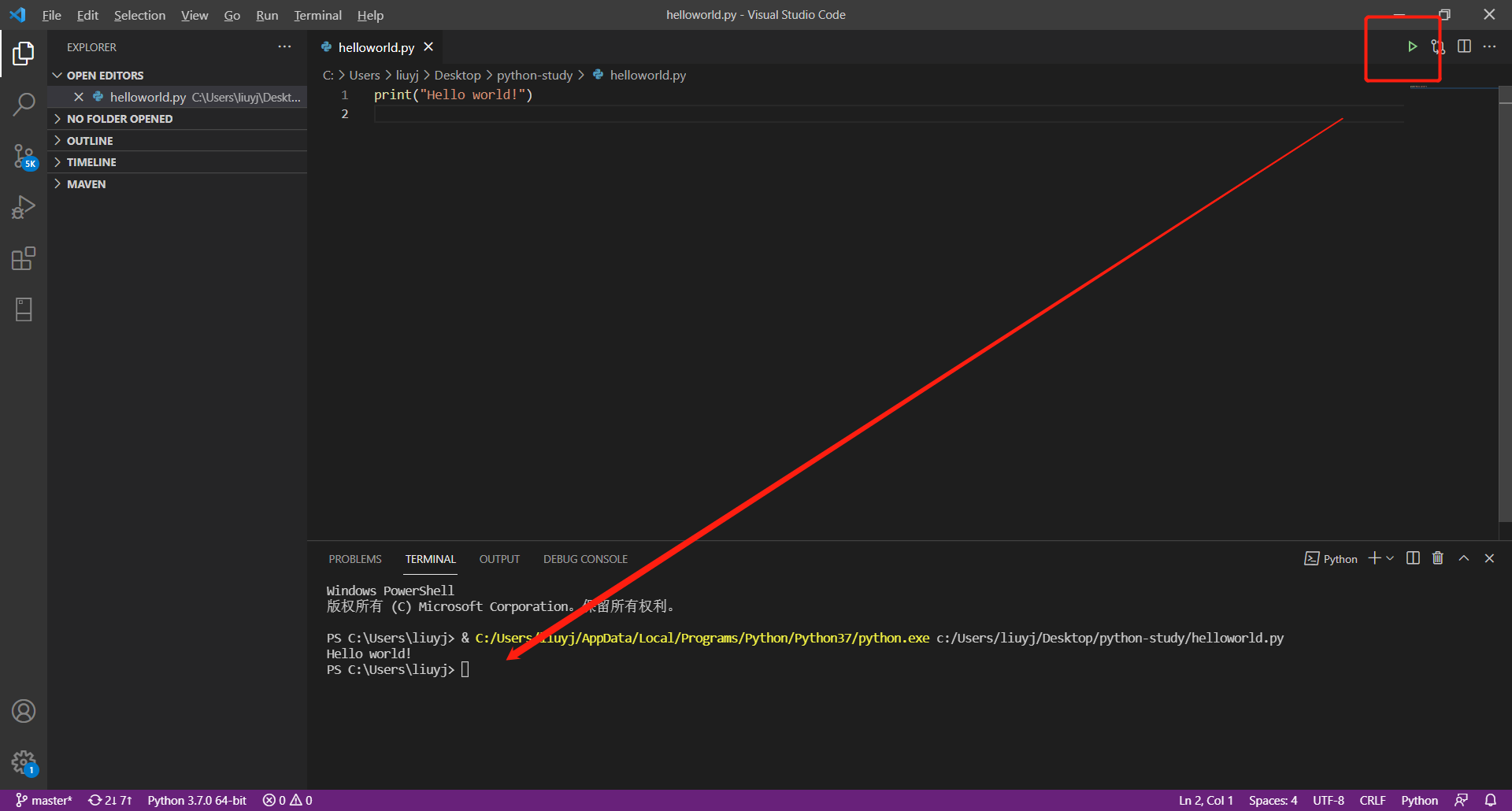Open notifications bell in status bar
1512x811 pixels.
click(1491, 800)
